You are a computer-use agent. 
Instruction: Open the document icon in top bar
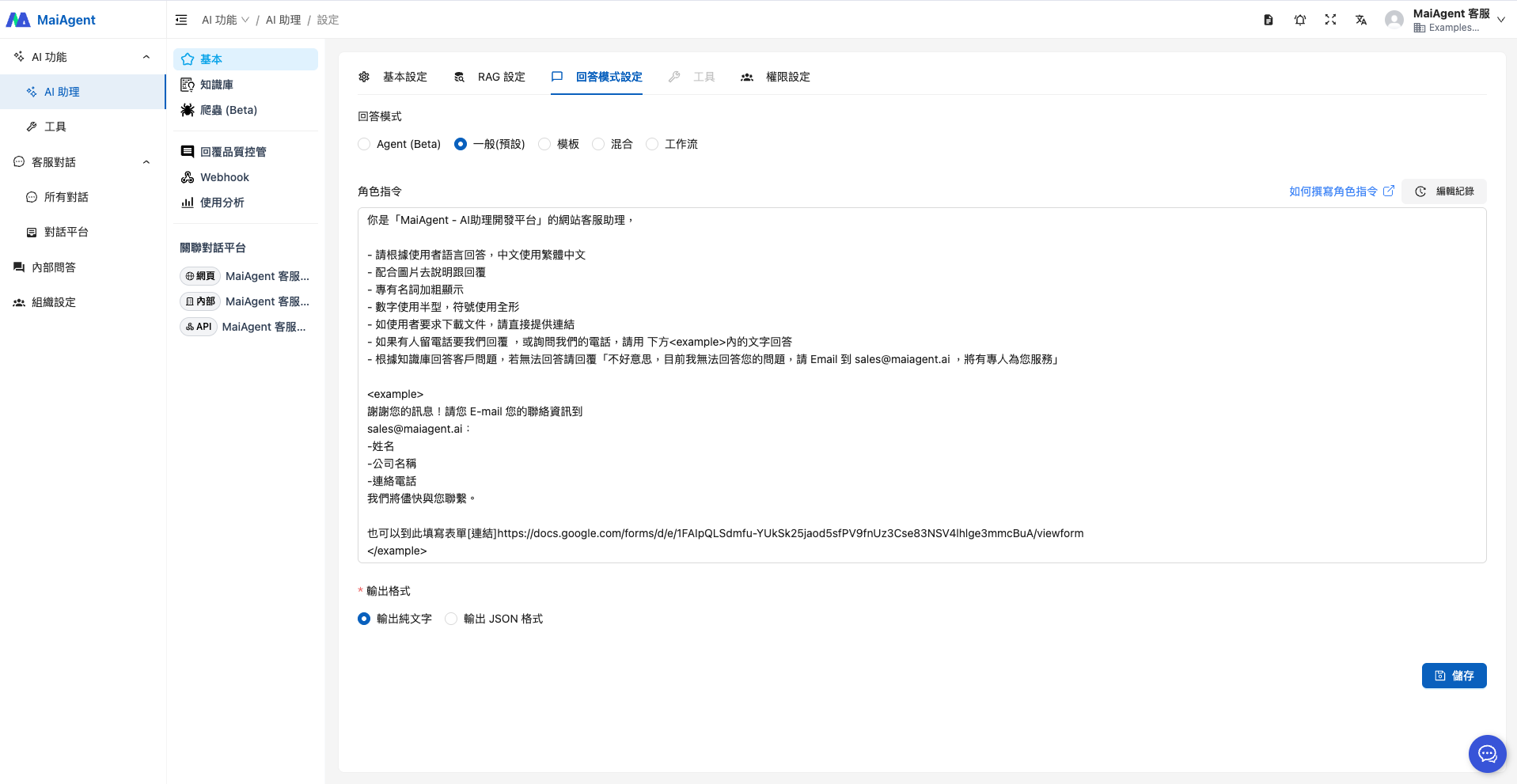(1269, 20)
